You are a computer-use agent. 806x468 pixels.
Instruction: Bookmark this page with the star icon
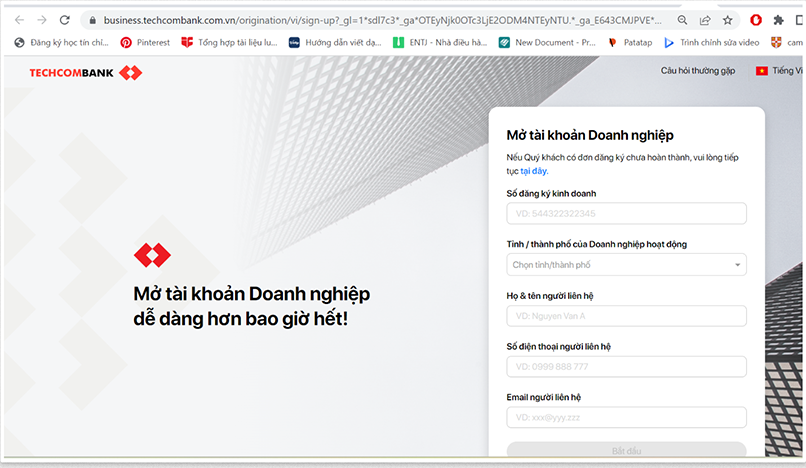click(727, 20)
